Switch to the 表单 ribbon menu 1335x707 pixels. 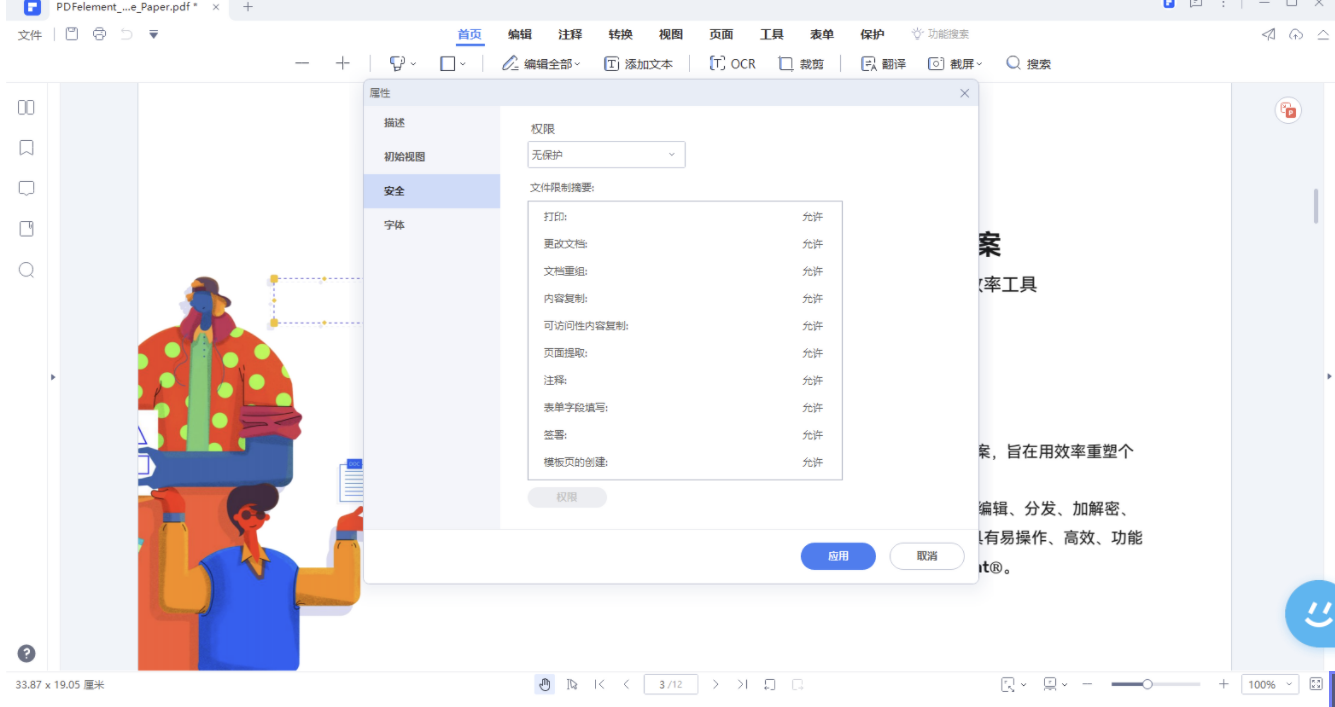tap(821, 33)
